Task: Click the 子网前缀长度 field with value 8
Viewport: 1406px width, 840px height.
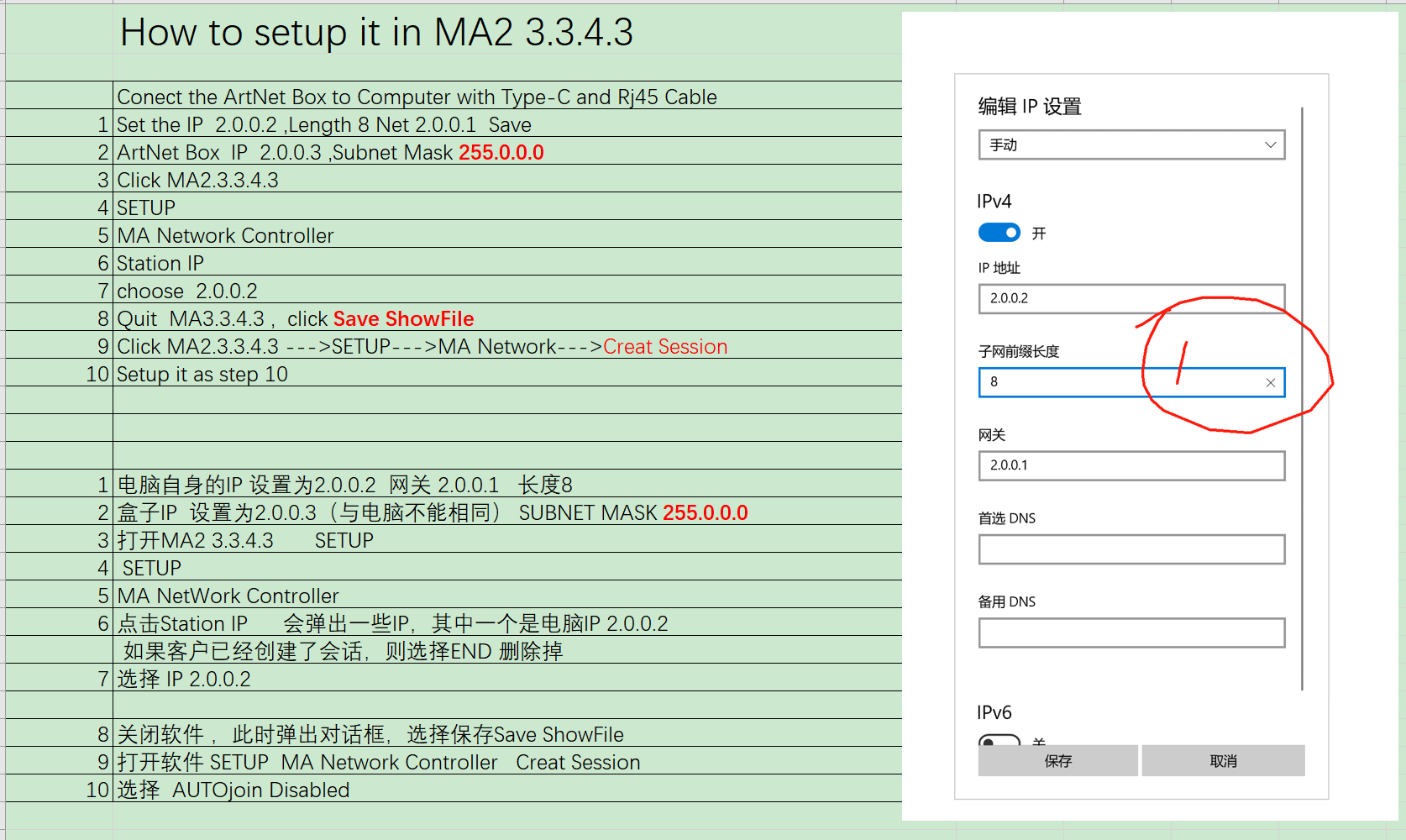Action: (1131, 382)
